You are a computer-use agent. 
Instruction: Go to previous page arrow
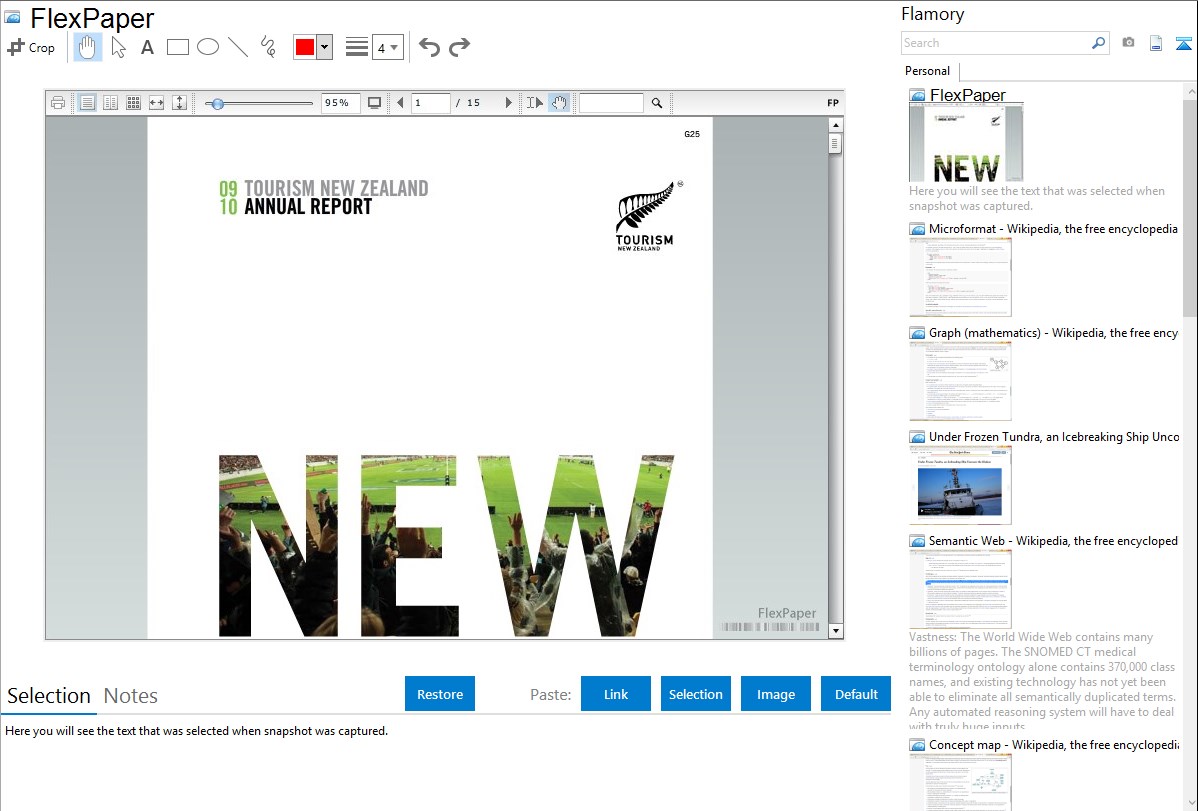[x=400, y=102]
